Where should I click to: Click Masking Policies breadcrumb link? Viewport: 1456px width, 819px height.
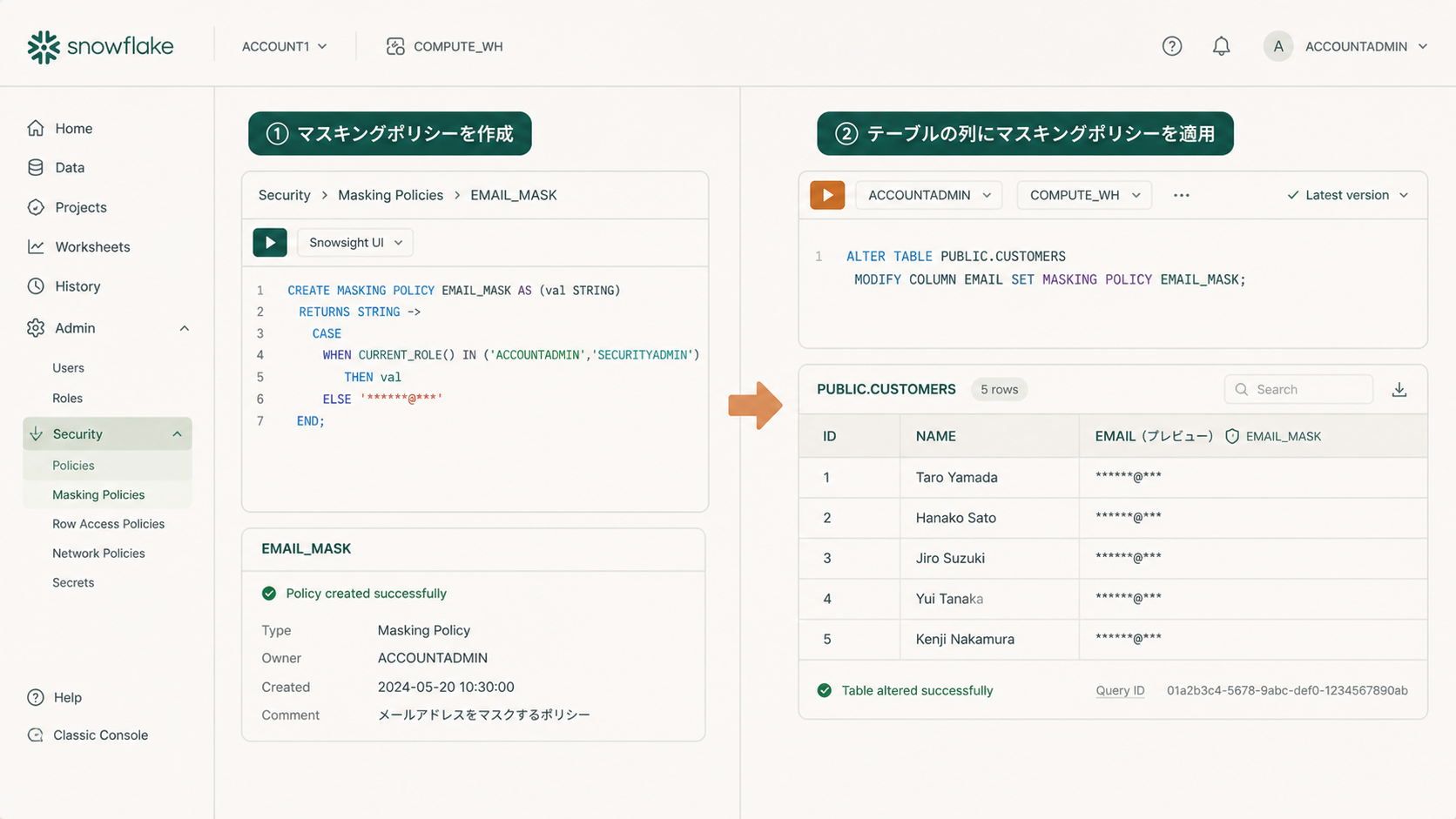[390, 195]
